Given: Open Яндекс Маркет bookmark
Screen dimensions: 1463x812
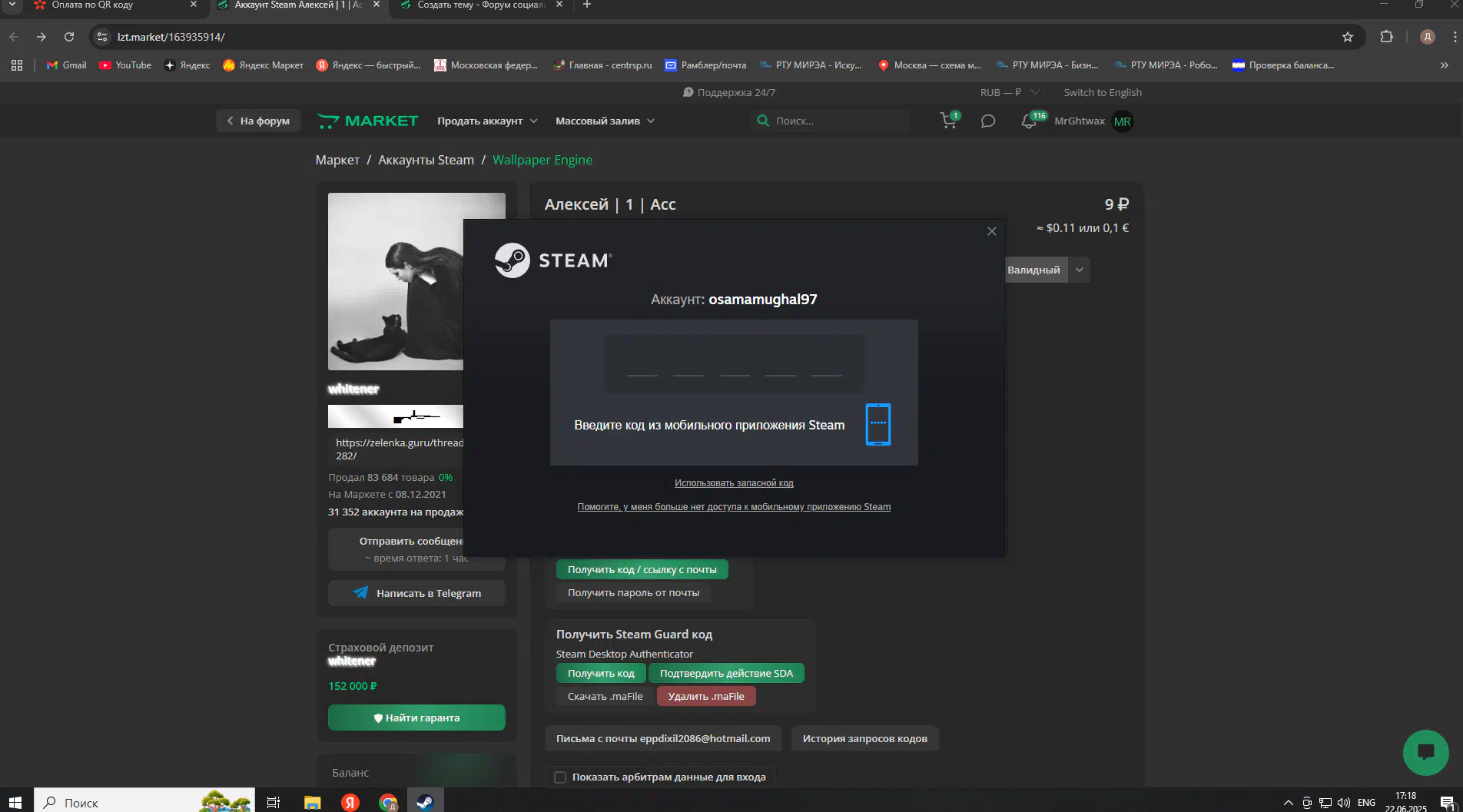Looking at the screenshot, I should (x=263, y=65).
